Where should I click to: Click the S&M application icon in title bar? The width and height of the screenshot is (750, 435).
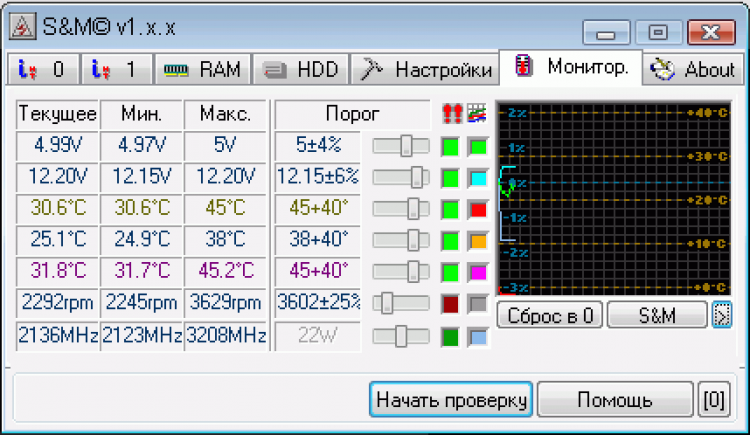coord(22,27)
